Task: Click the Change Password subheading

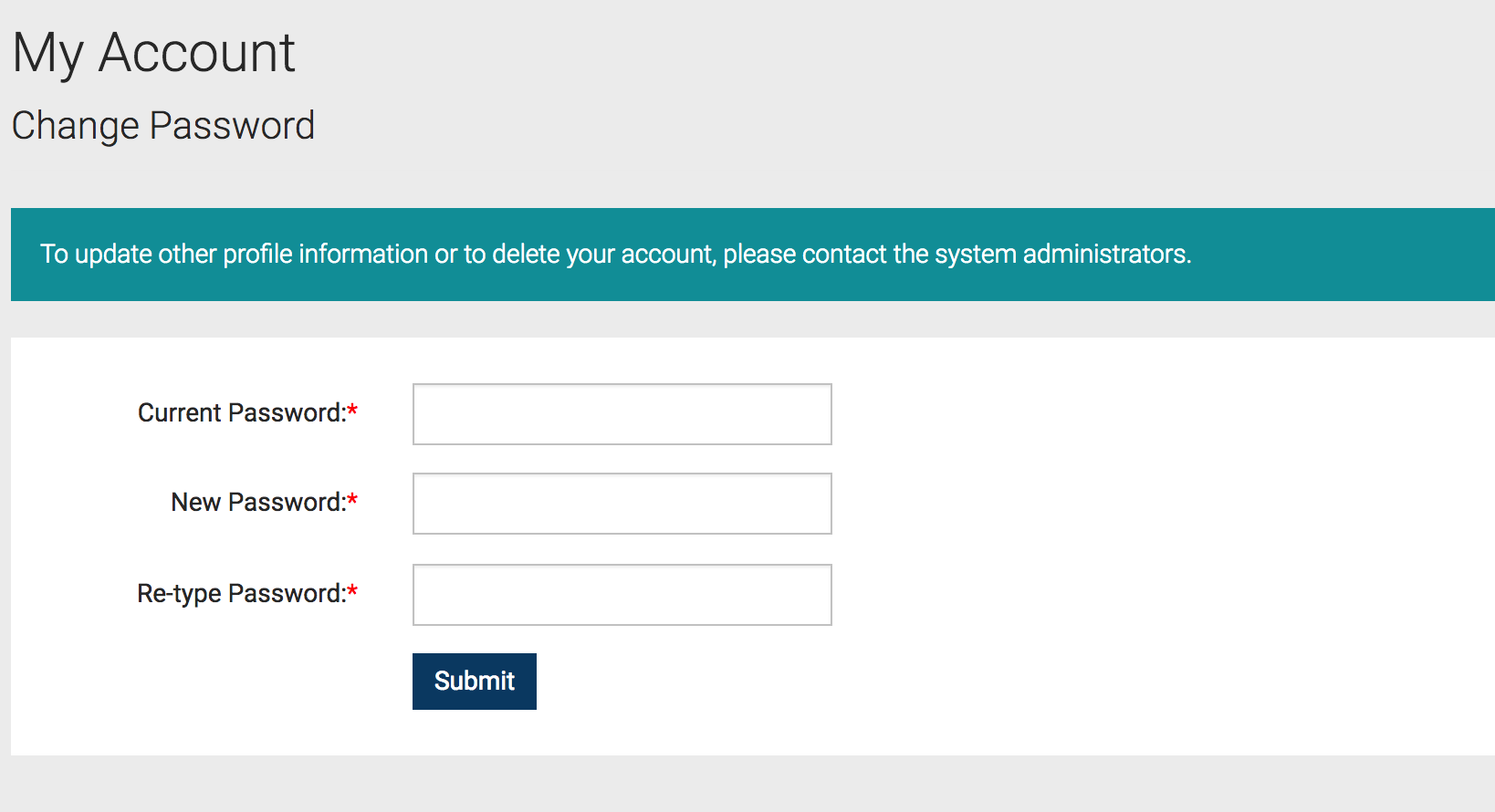Action: [162, 125]
